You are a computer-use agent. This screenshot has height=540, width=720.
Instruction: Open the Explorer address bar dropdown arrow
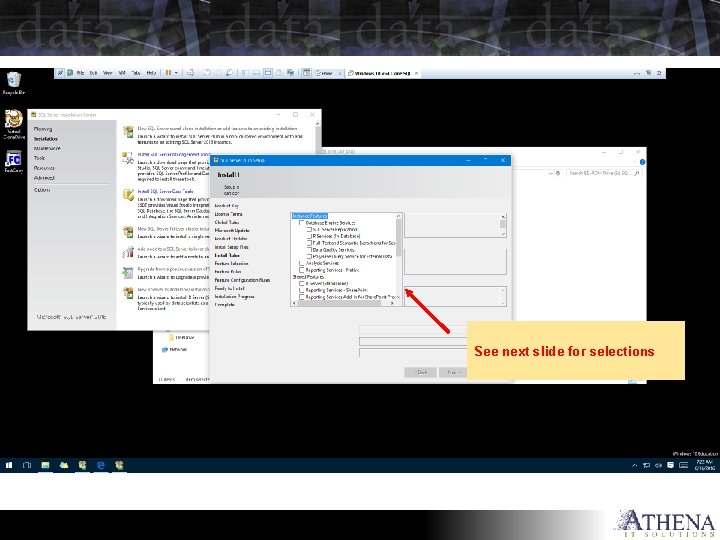click(x=551, y=173)
